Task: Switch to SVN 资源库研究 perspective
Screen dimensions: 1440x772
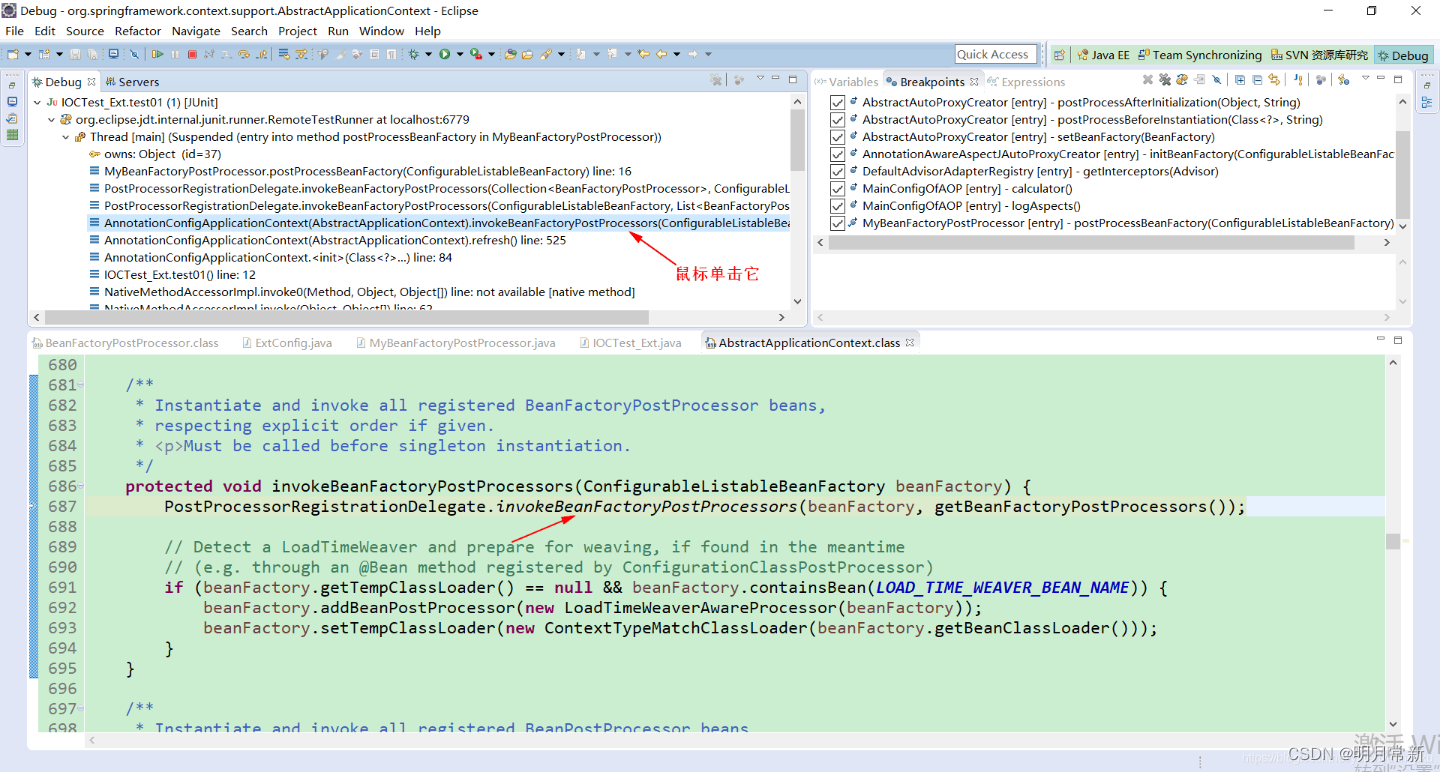Action: pyautogui.click(x=1319, y=55)
